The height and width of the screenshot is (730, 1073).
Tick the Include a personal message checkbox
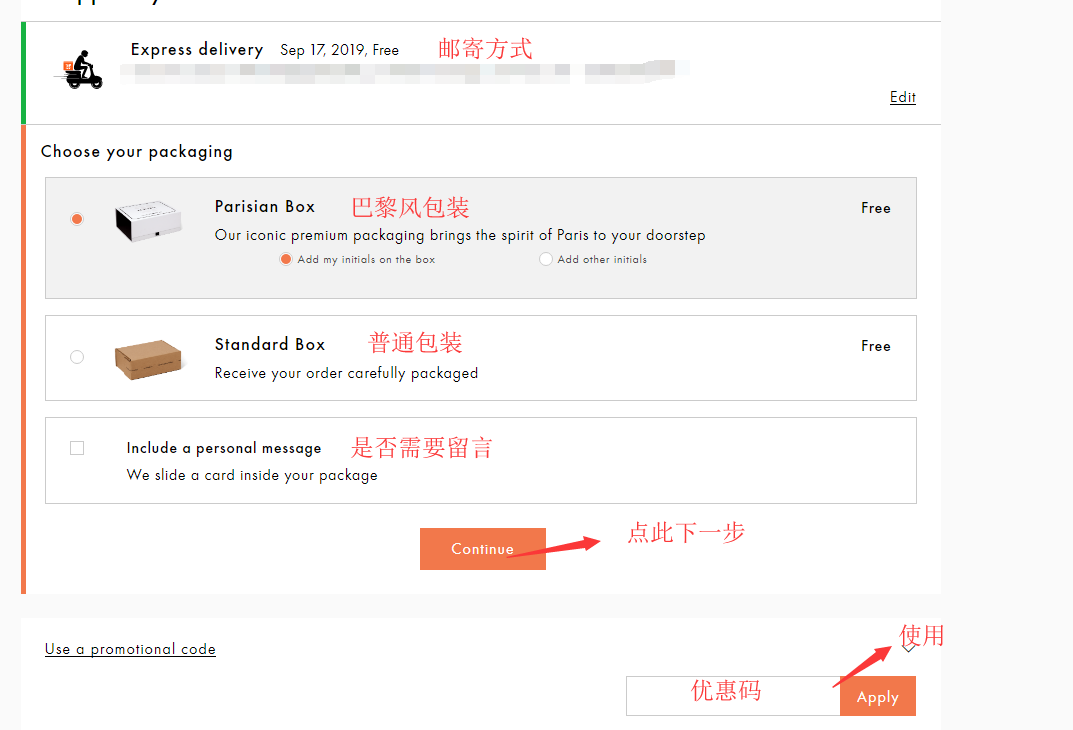[77, 448]
